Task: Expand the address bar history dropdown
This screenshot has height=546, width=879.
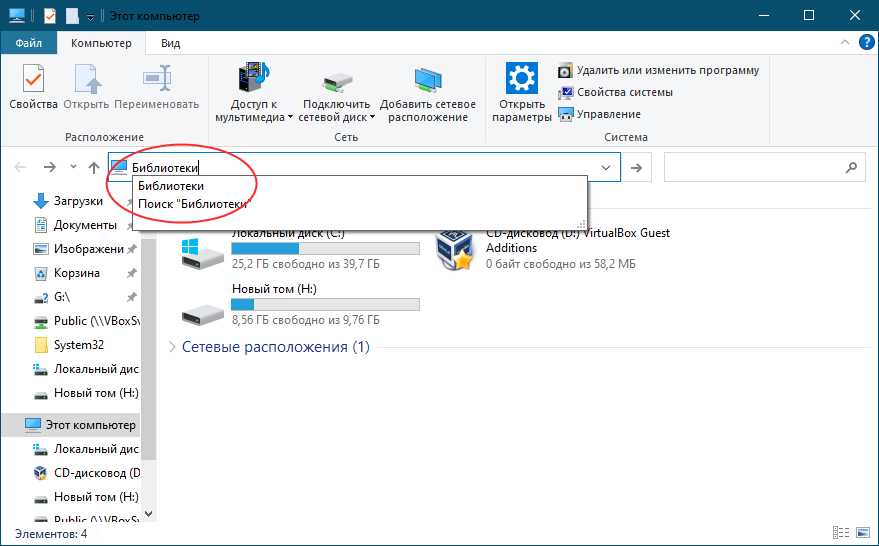Action: [x=606, y=168]
